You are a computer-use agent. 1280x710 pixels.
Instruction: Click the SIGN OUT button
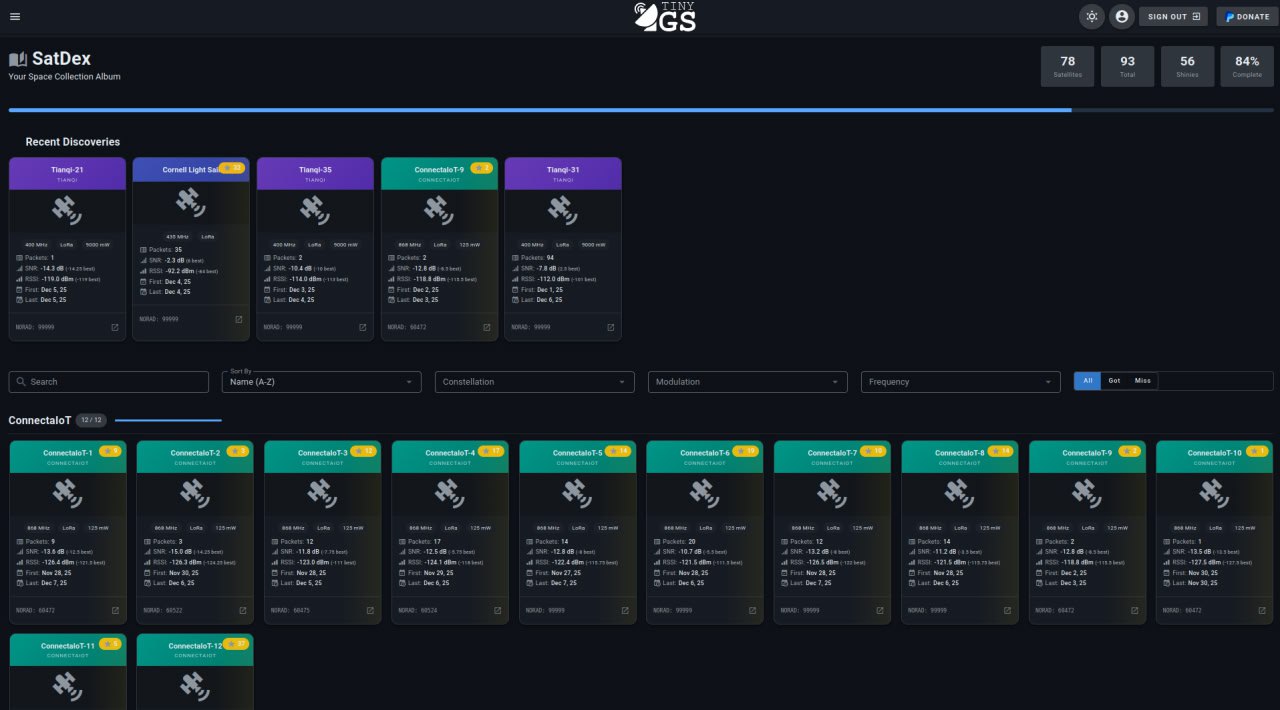(x=1173, y=17)
